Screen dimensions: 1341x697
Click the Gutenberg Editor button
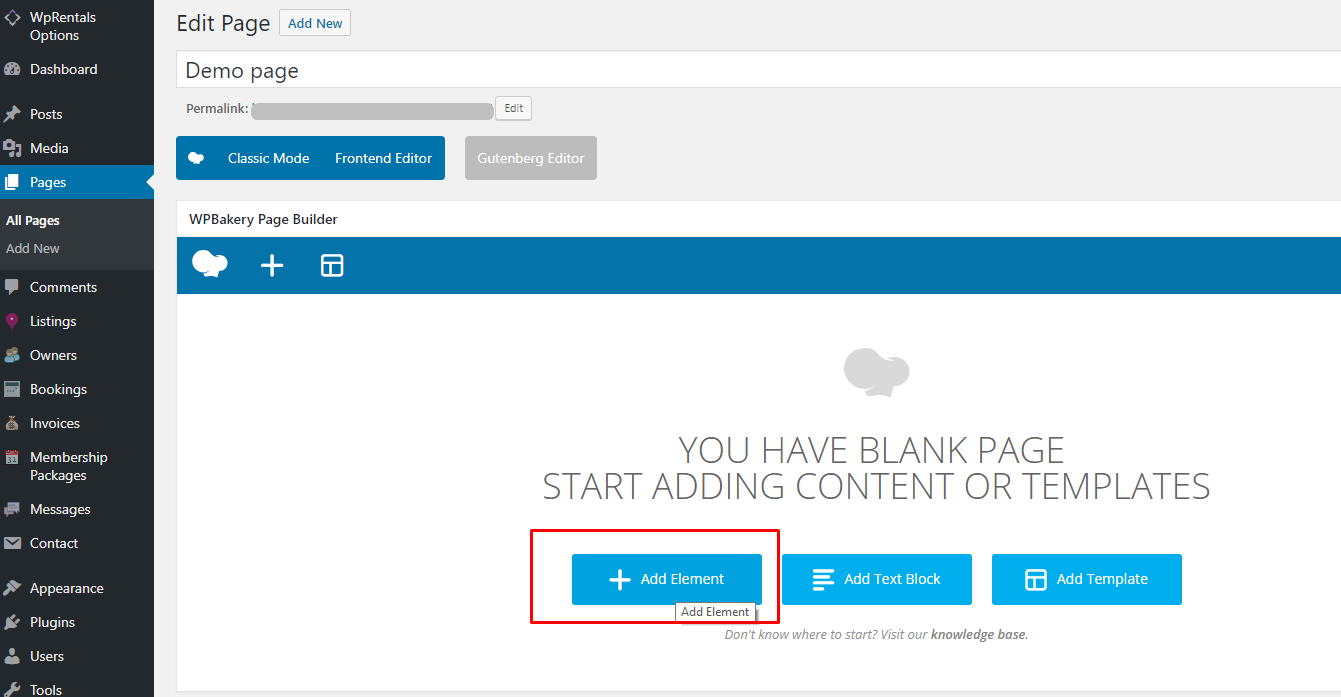click(x=531, y=158)
